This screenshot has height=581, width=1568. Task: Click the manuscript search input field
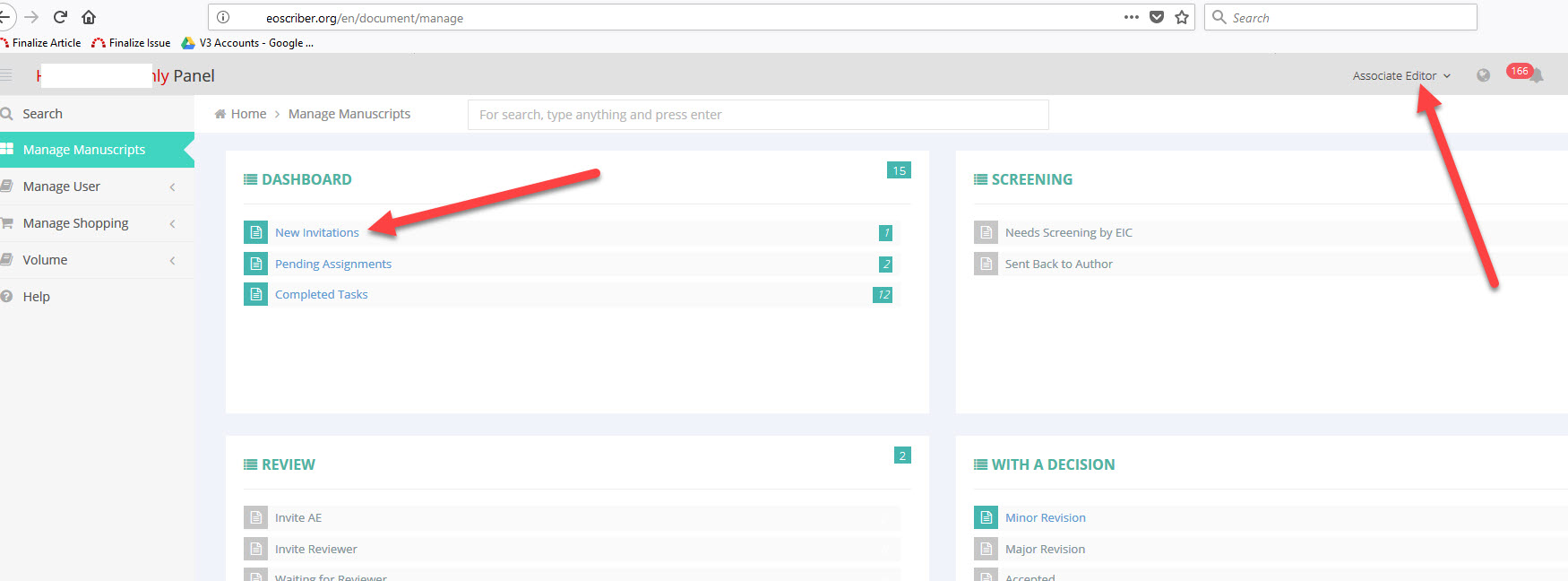coord(758,115)
